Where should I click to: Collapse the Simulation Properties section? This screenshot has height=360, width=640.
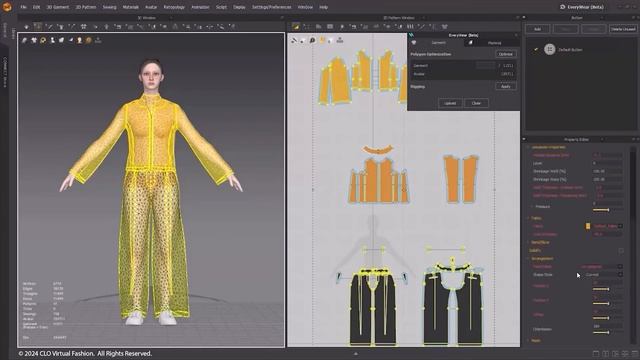[x=528, y=147]
